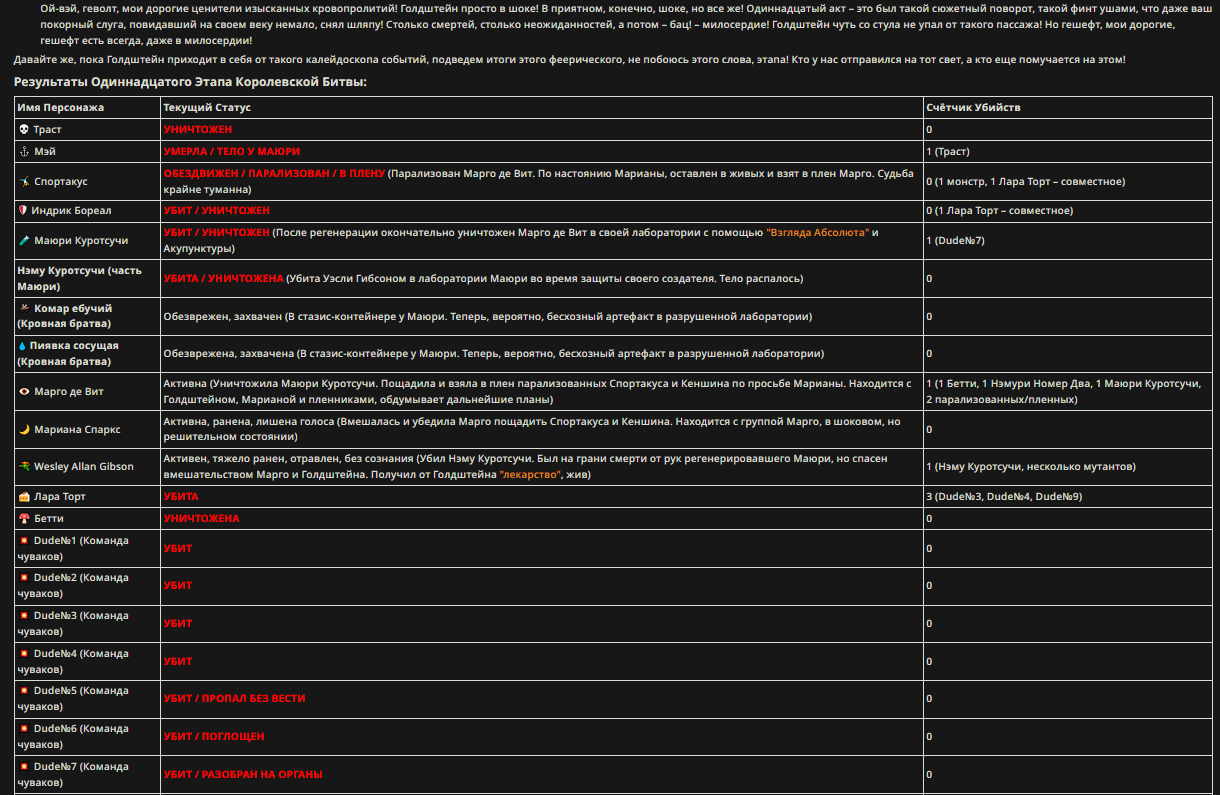Click the name 'Wesley Allan Gibson'
Screen dimensions: 1220x795
[84, 467]
